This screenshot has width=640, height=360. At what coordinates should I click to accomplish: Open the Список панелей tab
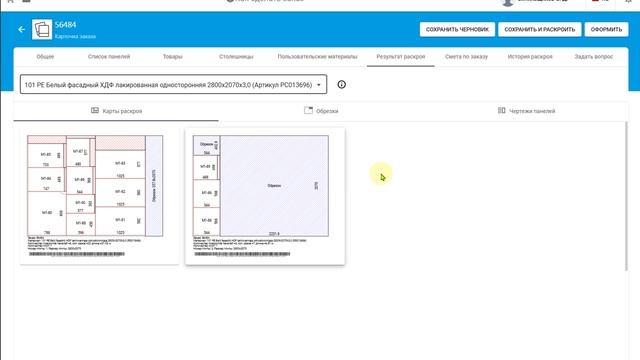pyautogui.click(x=109, y=57)
